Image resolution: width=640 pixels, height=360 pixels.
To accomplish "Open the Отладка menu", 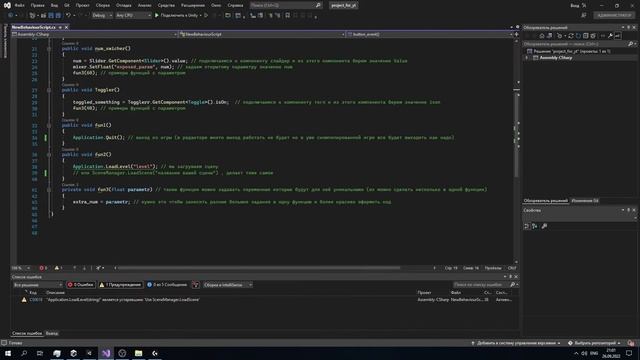I will pos(123,5).
